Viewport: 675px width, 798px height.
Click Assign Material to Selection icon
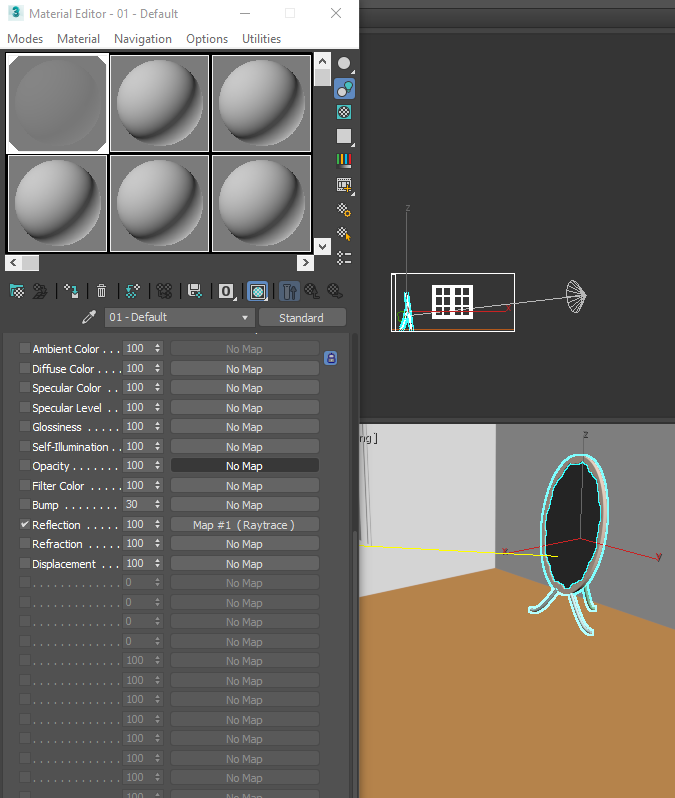[71, 291]
